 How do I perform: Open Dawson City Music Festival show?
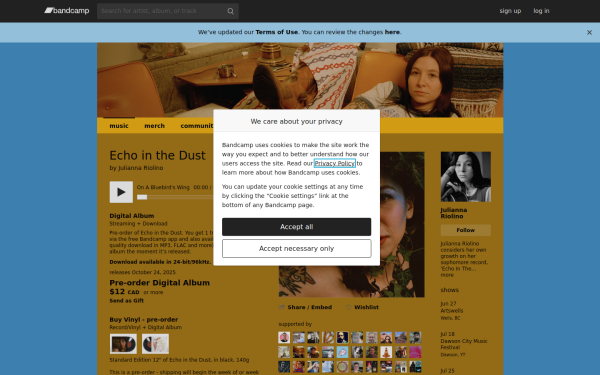tap(464, 344)
